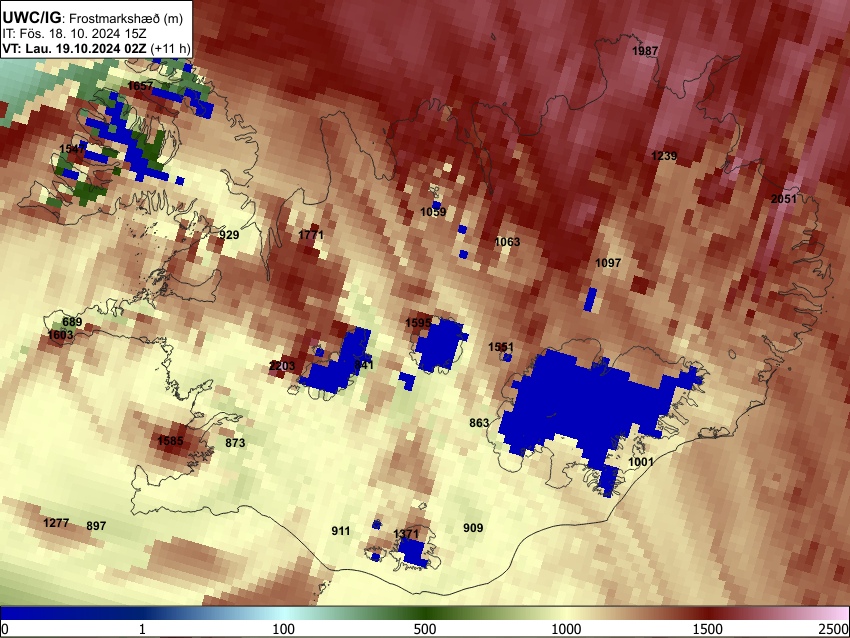The image size is (850, 638).
Task: Pick the 1097 height label
Action: 608,263
